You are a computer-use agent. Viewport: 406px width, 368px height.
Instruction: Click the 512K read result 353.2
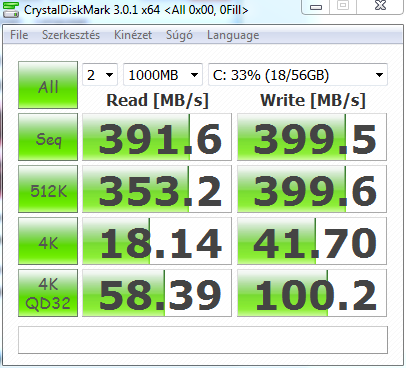point(157,189)
